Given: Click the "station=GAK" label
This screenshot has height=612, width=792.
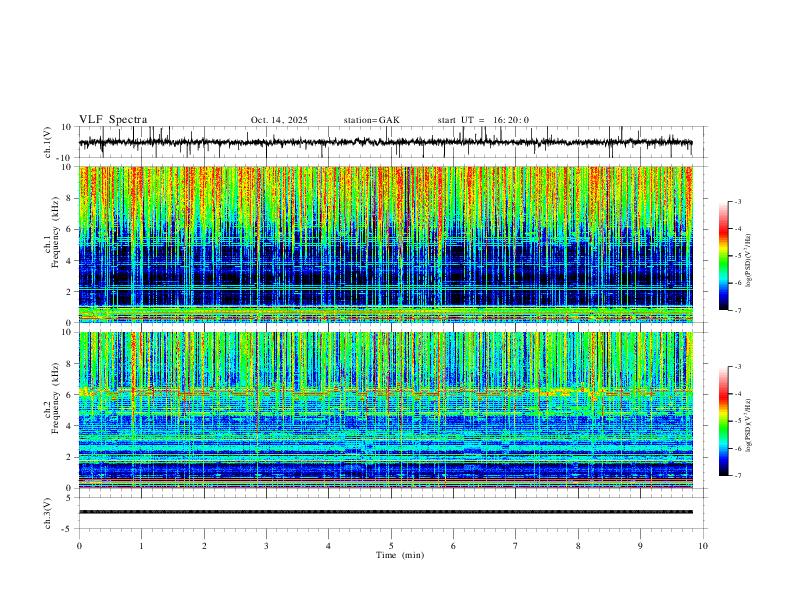Looking at the screenshot, I should coord(371,120).
